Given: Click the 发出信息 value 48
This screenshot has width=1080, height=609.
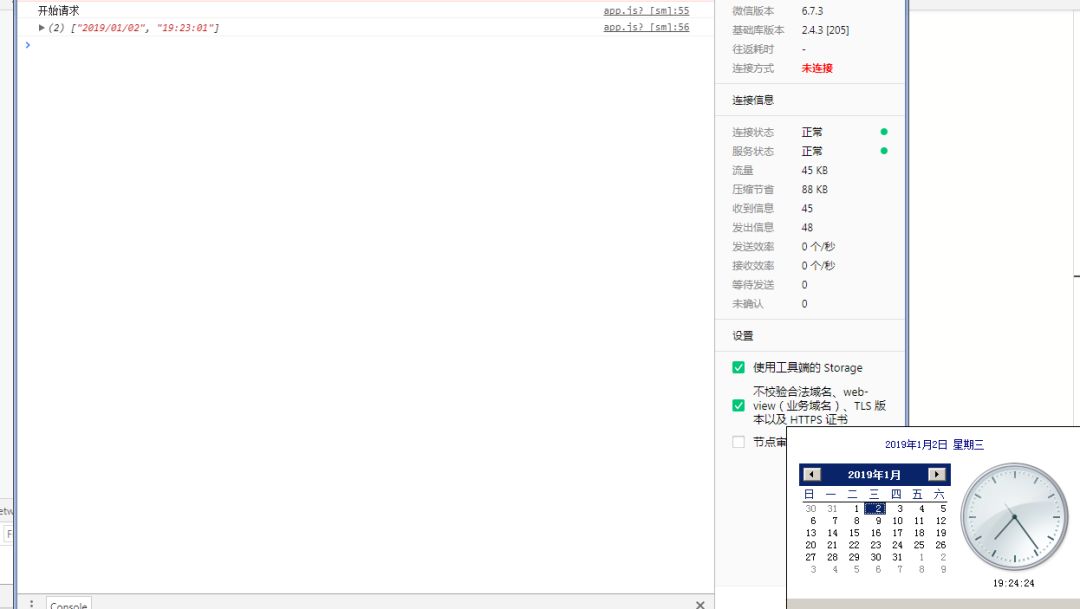Looking at the screenshot, I should point(807,227).
